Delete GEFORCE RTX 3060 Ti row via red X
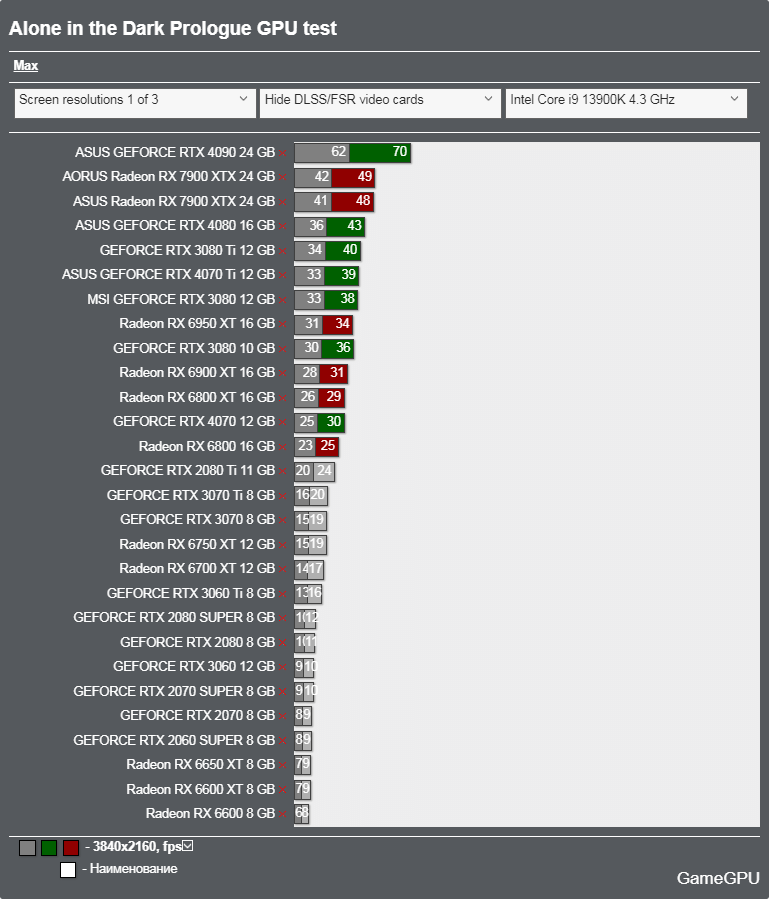The image size is (769, 899). click(283, 594)
